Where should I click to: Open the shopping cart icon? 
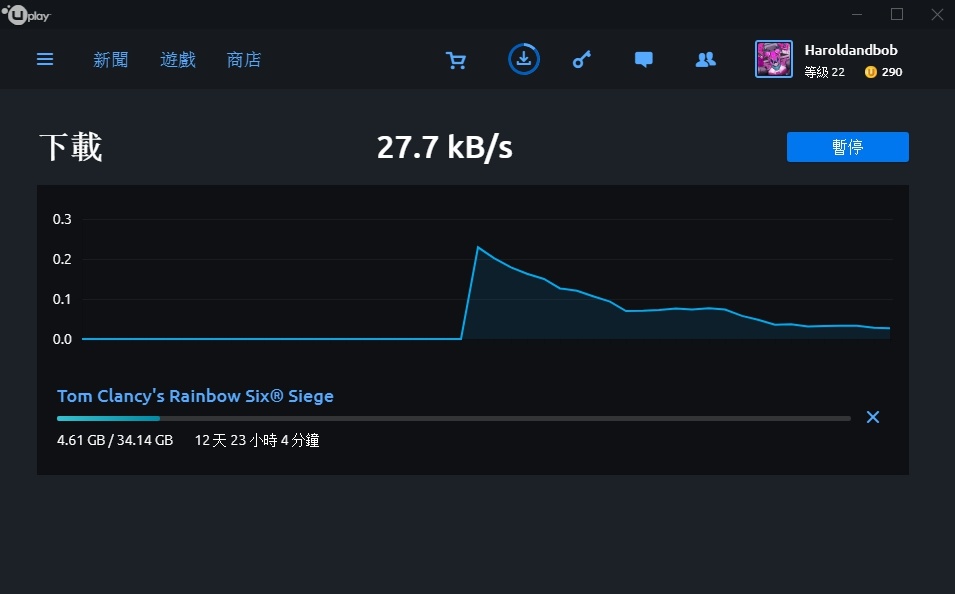click(456, 60)
